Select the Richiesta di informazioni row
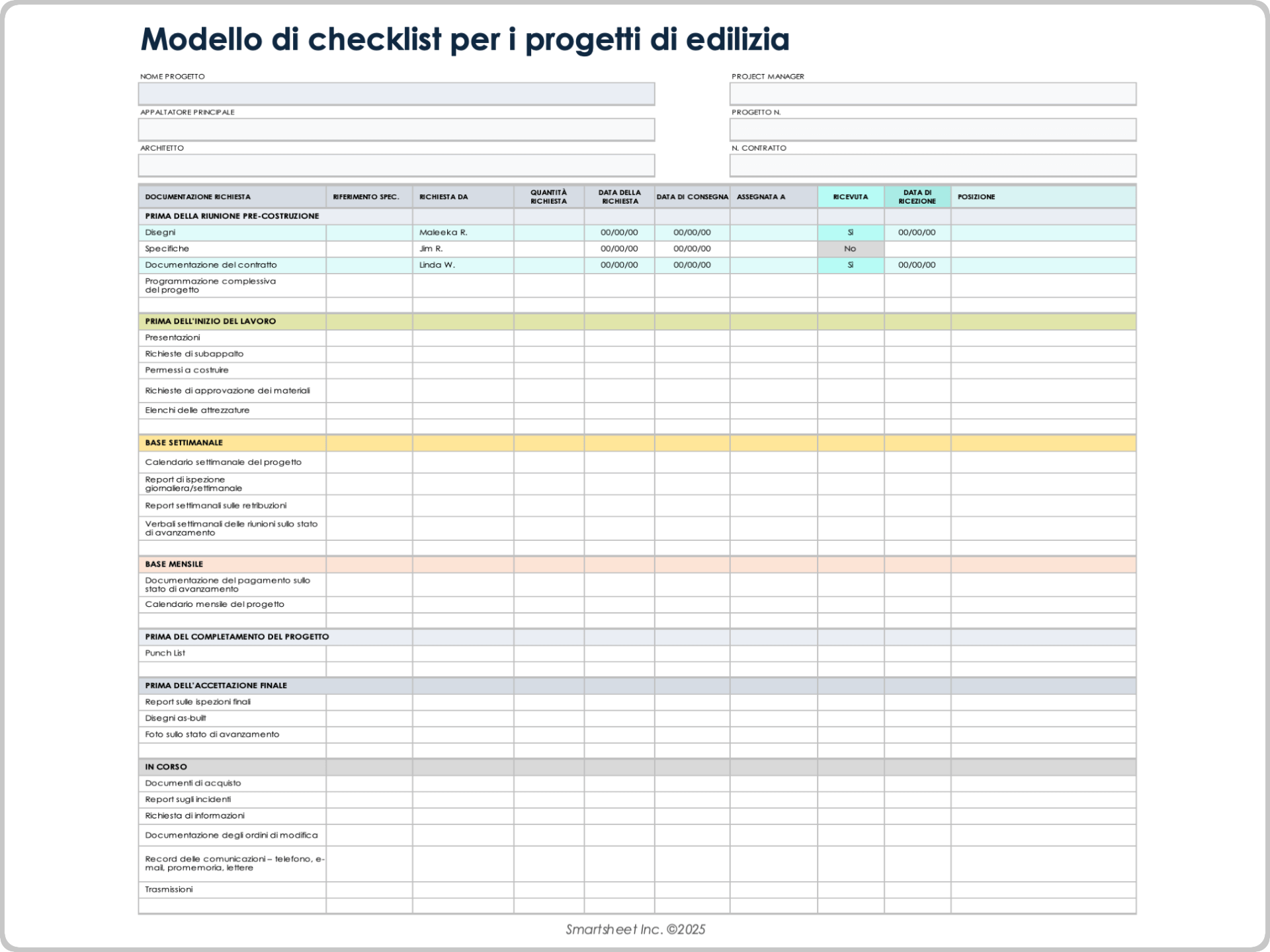This screenshot has height=952, width=1270. click(637, 816)
